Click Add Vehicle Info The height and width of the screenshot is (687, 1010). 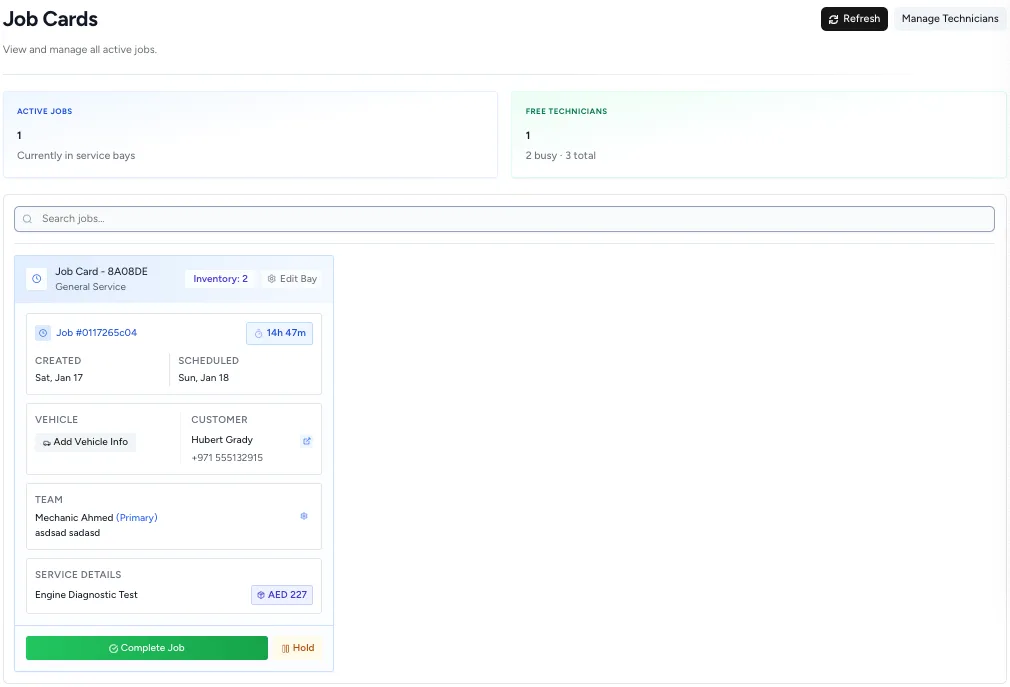(x=85, y=442)
